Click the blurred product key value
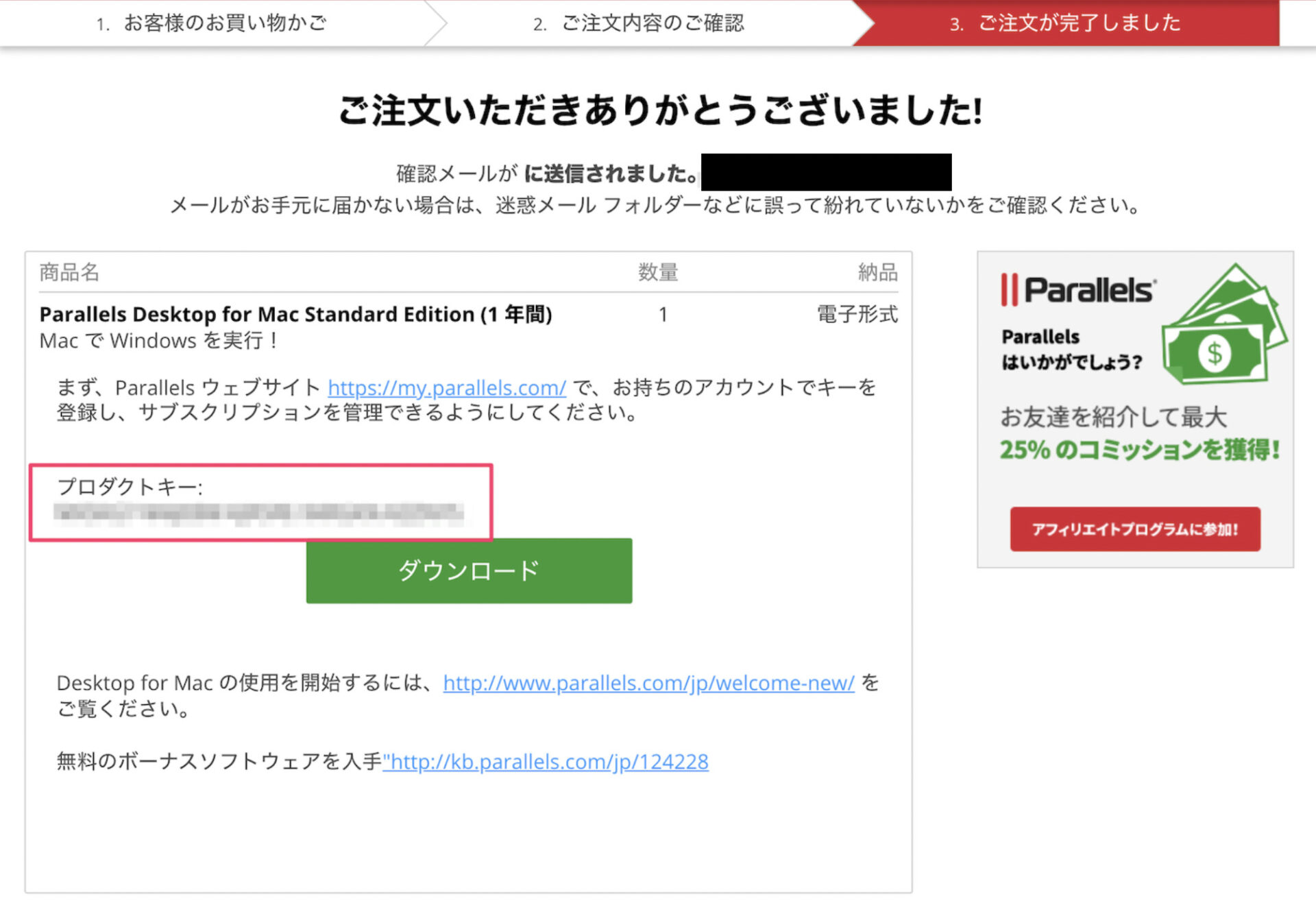 [x=259, y=514]
